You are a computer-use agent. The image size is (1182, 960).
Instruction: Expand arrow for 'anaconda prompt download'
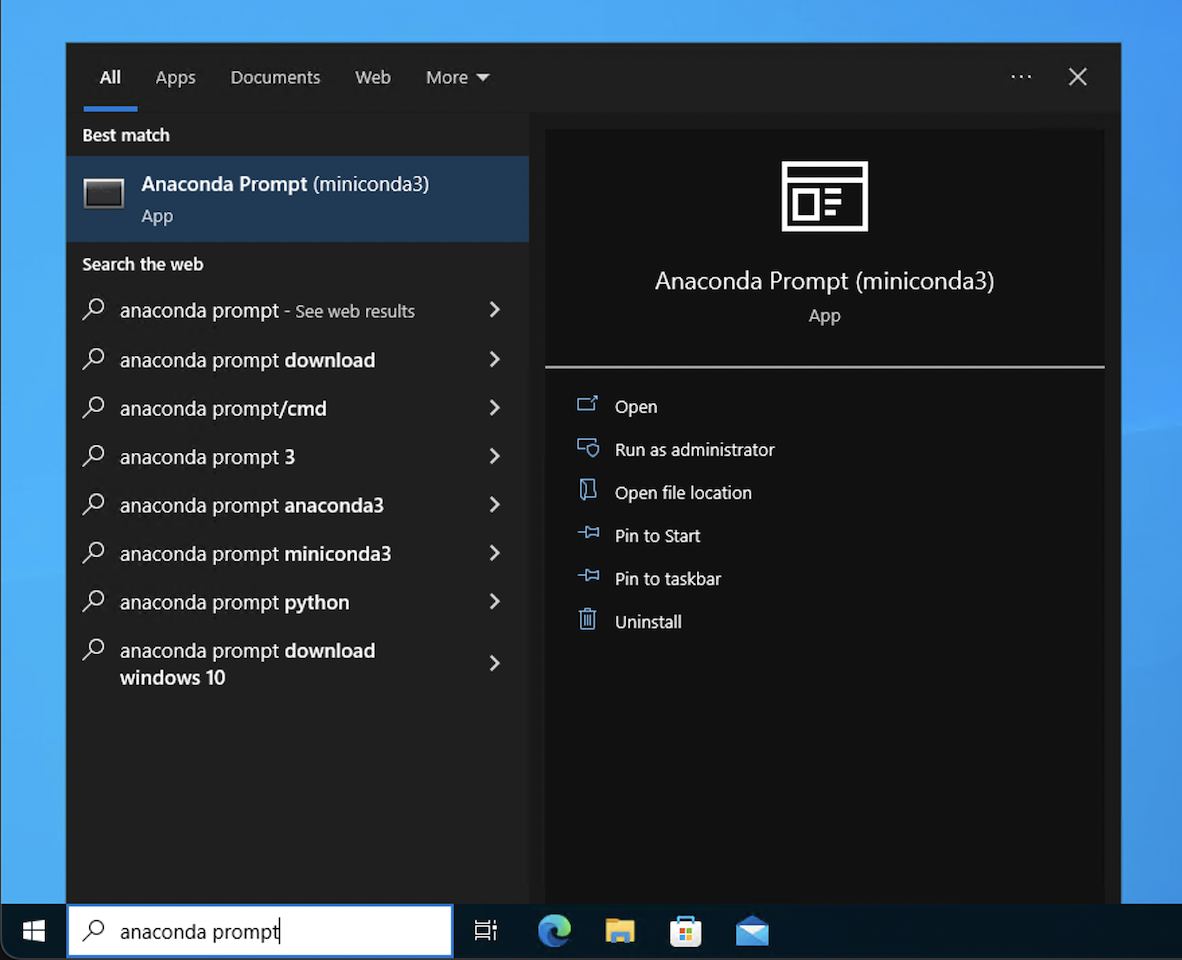tap(495, 359)
